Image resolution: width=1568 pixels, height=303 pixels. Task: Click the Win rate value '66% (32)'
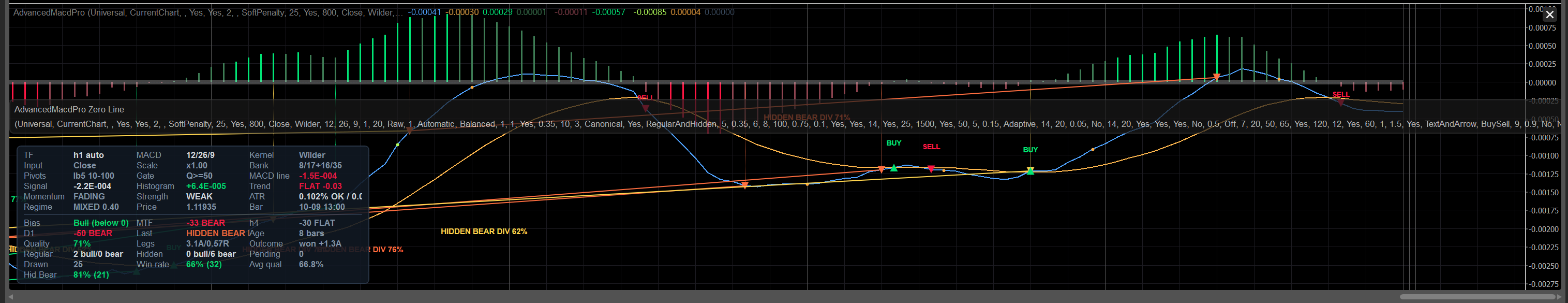(204, 265)
